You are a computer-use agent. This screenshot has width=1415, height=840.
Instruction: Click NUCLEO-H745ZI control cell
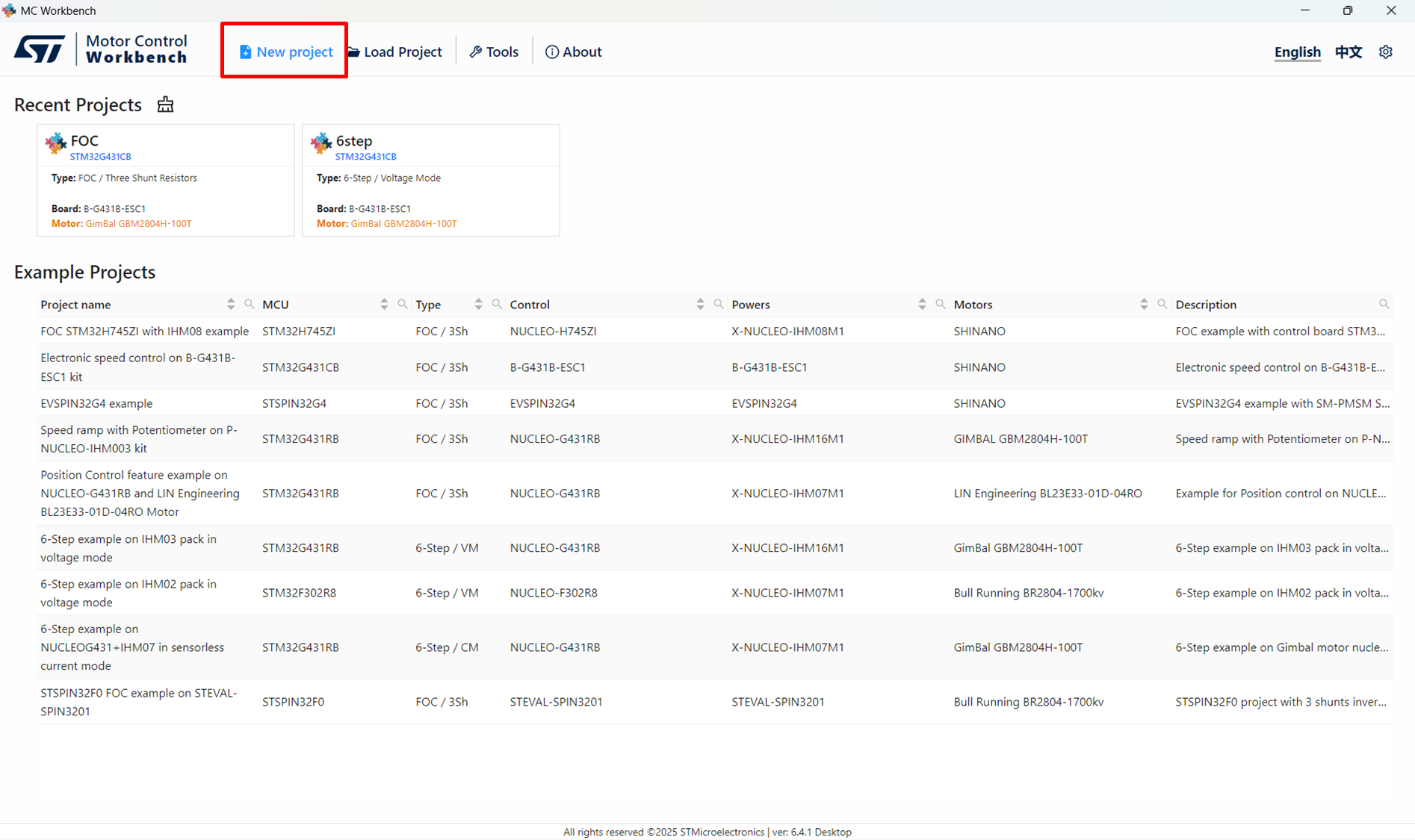point(553,331)
